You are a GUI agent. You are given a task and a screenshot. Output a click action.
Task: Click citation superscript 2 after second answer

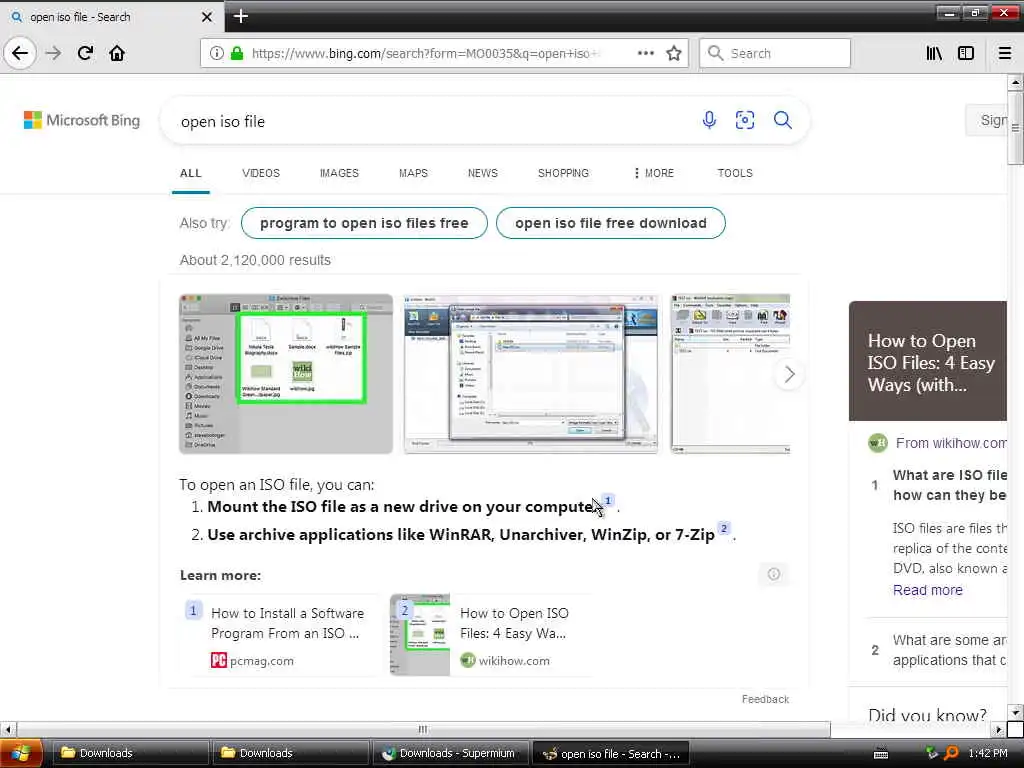pos(724,528)
